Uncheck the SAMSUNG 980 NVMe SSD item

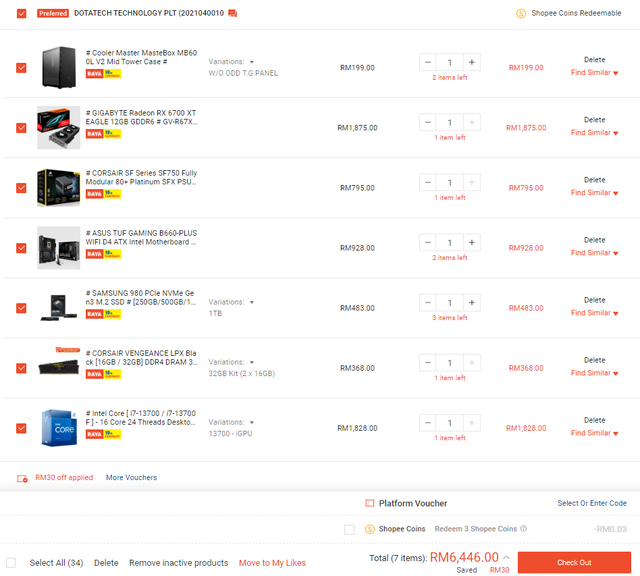(21, 308)
